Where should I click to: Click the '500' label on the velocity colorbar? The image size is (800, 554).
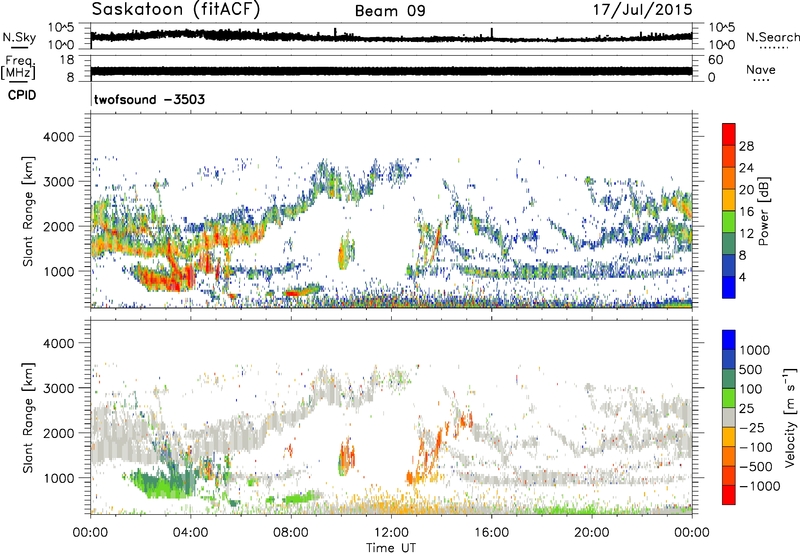click(x=753, y=369)
